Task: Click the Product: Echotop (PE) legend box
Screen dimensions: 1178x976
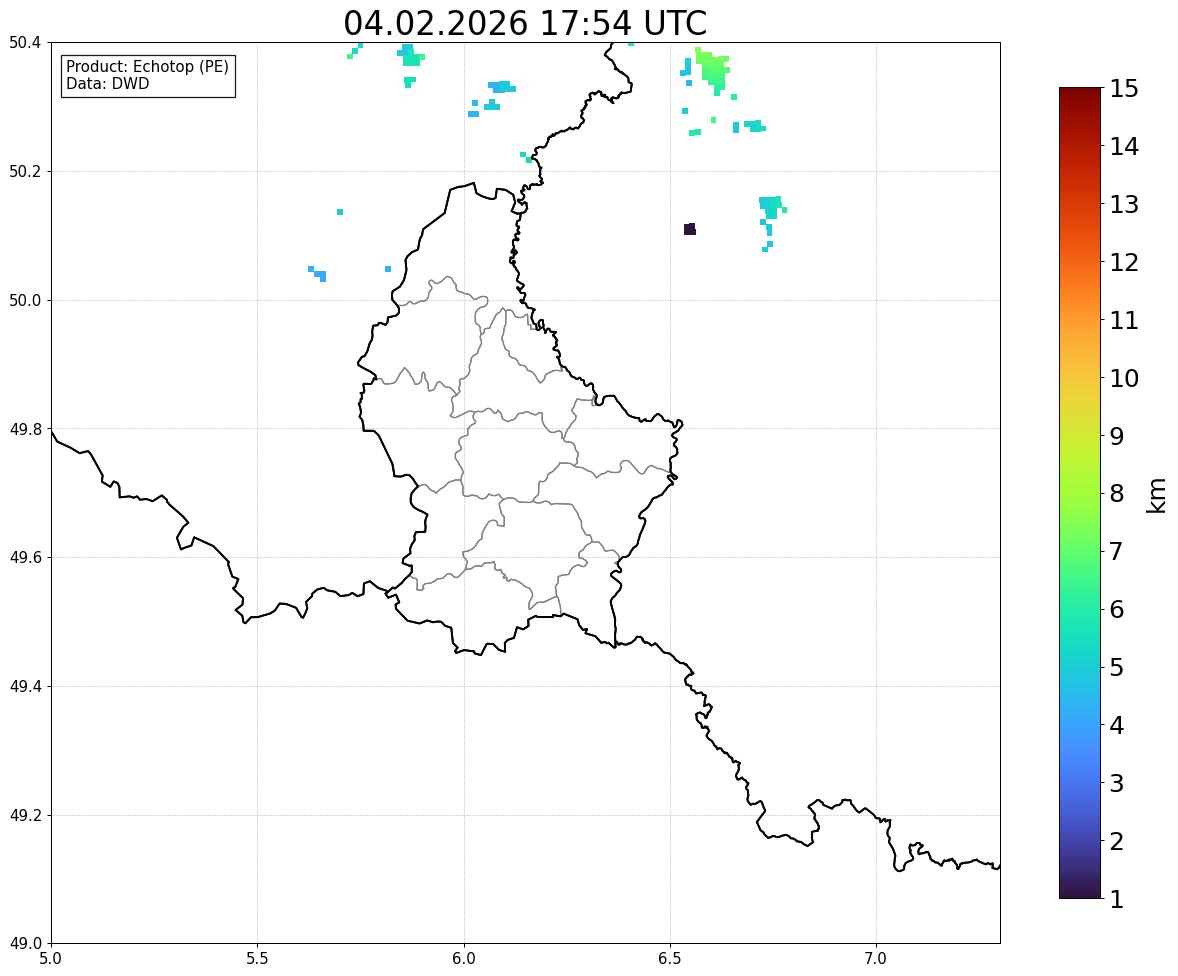Action: [x=148, y=75]
